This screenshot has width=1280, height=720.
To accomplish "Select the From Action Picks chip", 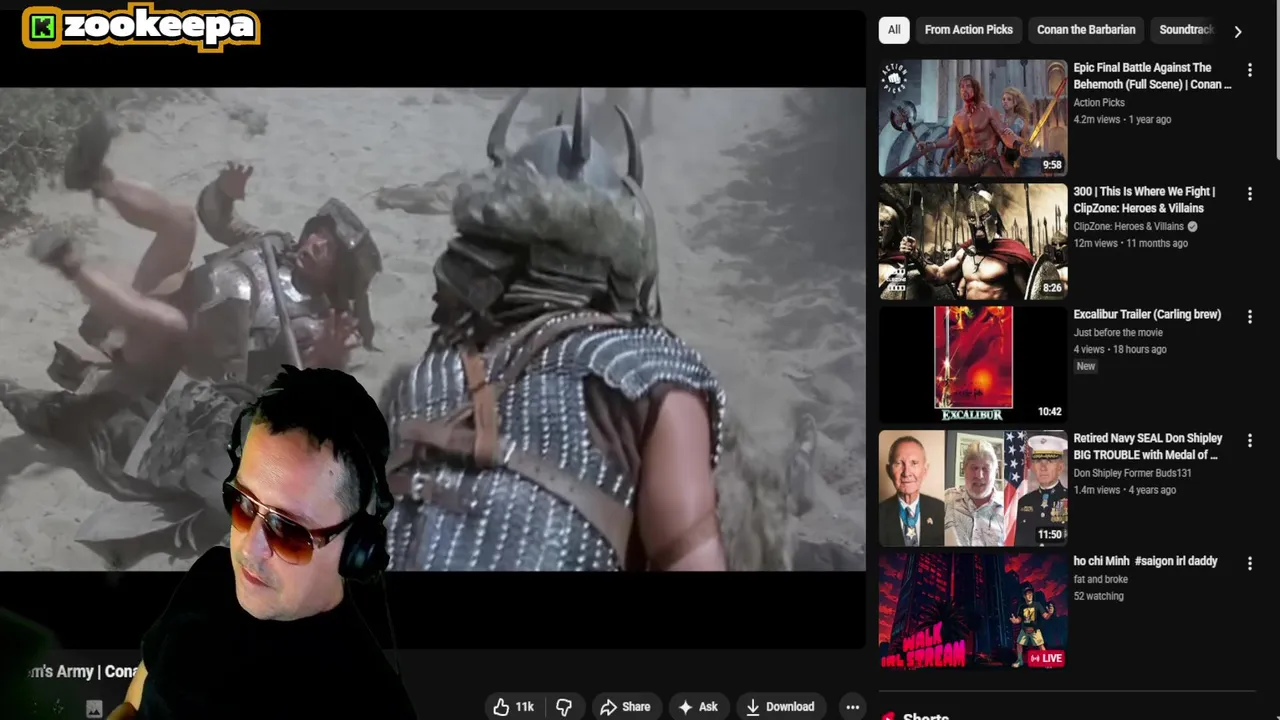I will point(968,30).
